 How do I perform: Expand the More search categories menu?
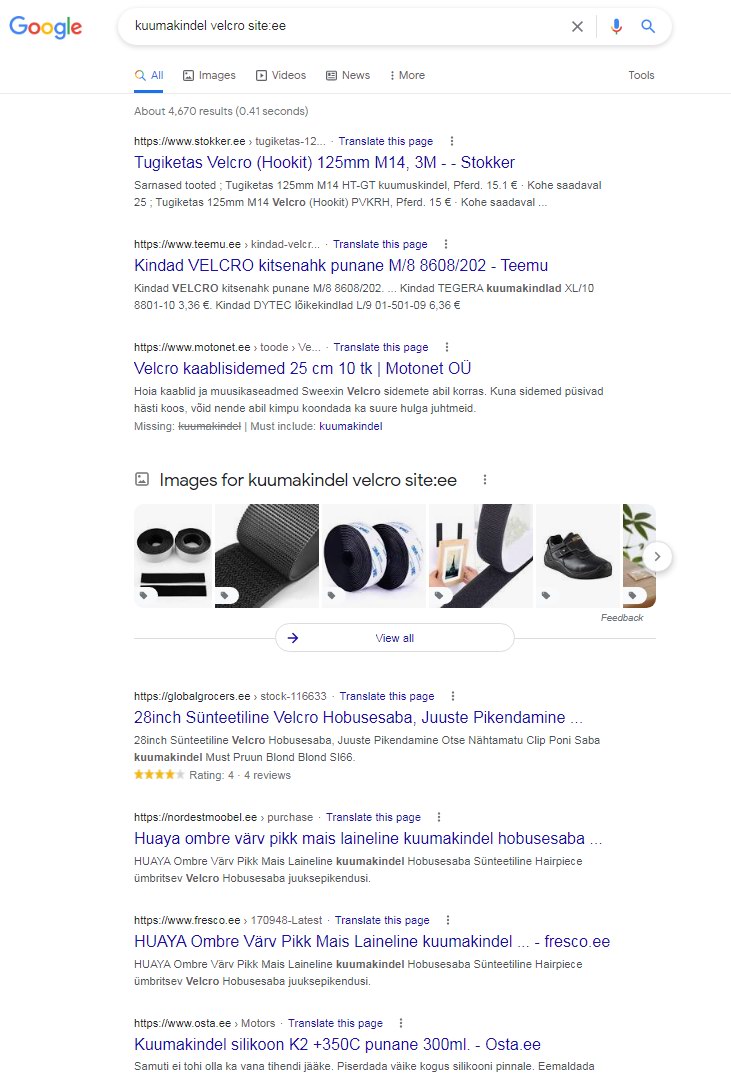coord(407,75)
